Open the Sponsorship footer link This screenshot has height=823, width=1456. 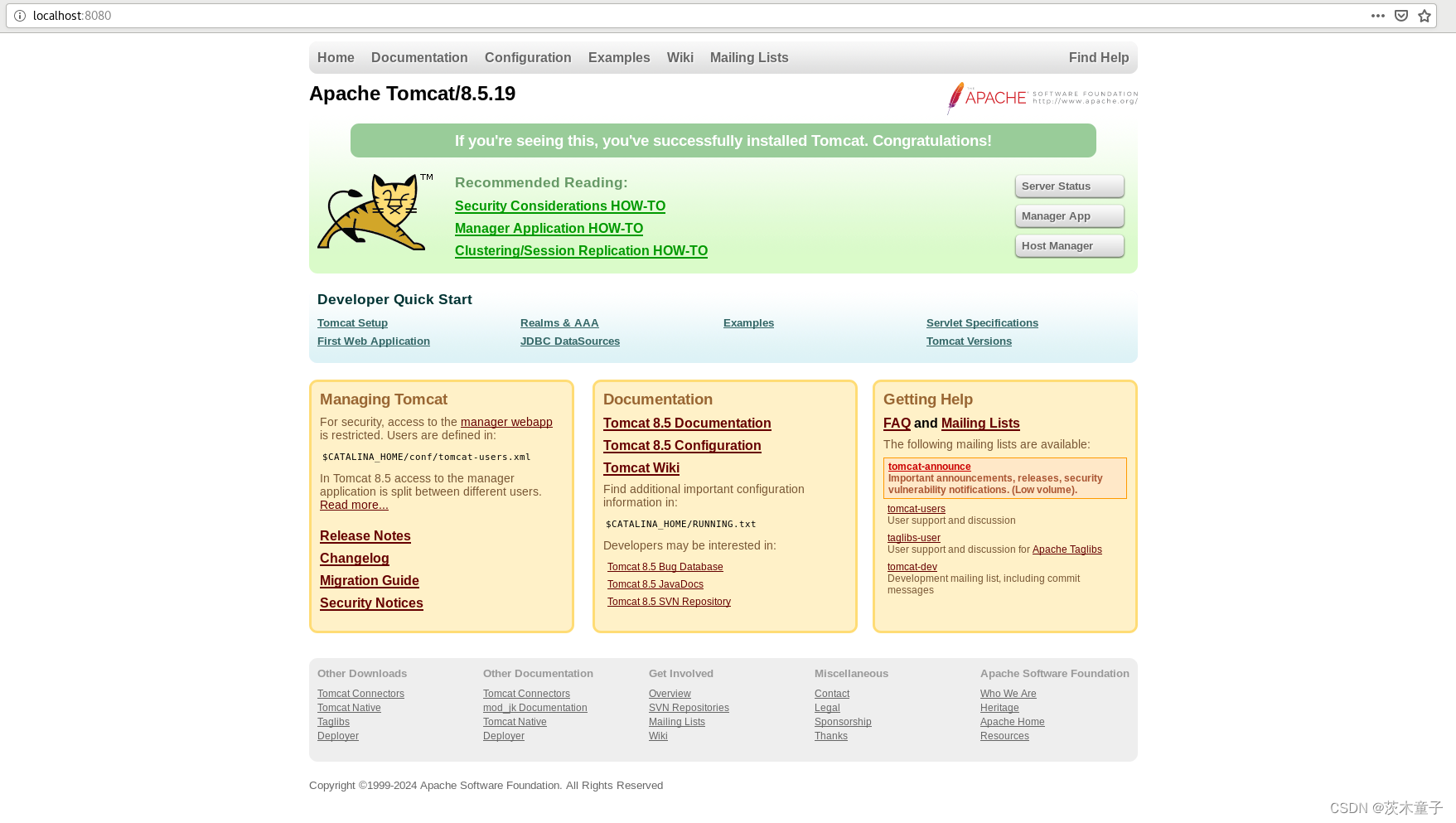[x=843, y=722]
